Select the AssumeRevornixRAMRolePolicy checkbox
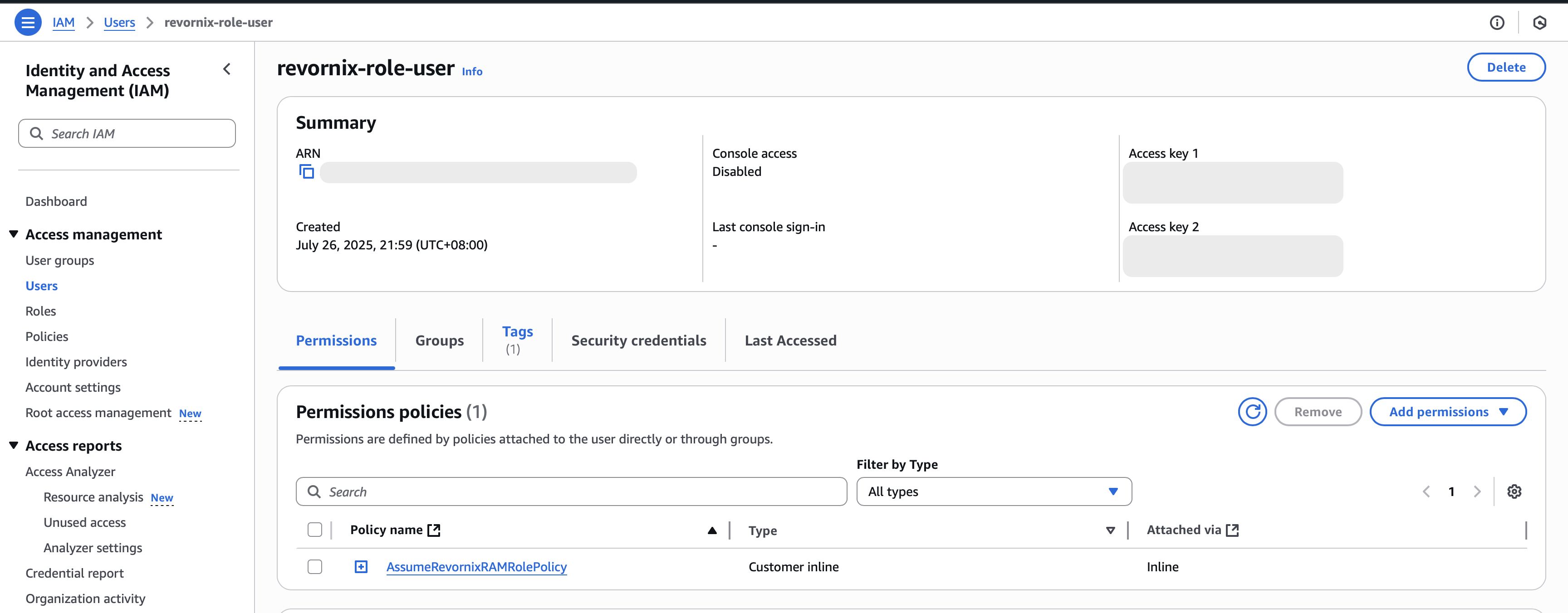The height and width of the screenshot is (613, 1568). click(x=315, y=567)
